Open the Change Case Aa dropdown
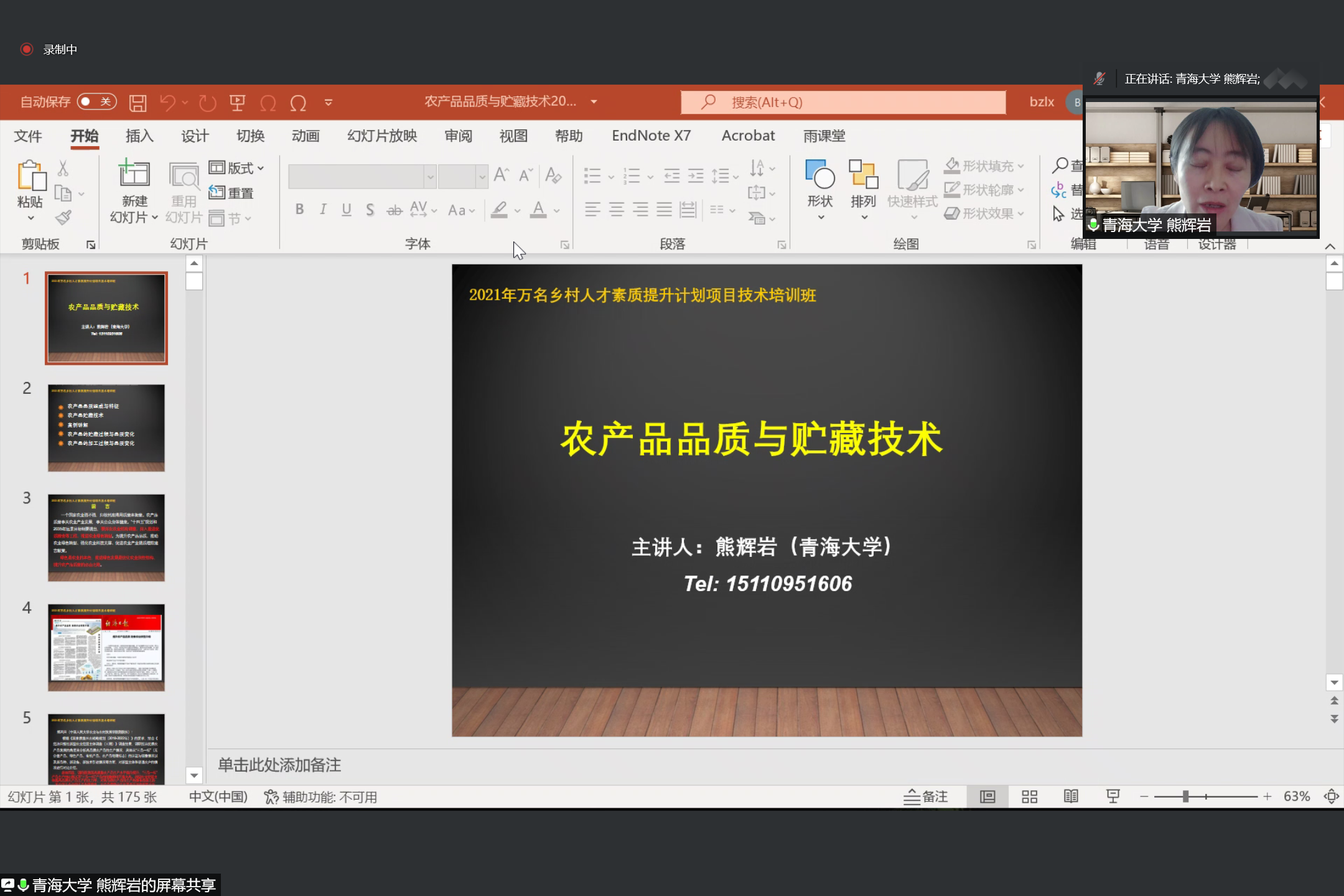The image size is (1344, 896). pos(462,210)
